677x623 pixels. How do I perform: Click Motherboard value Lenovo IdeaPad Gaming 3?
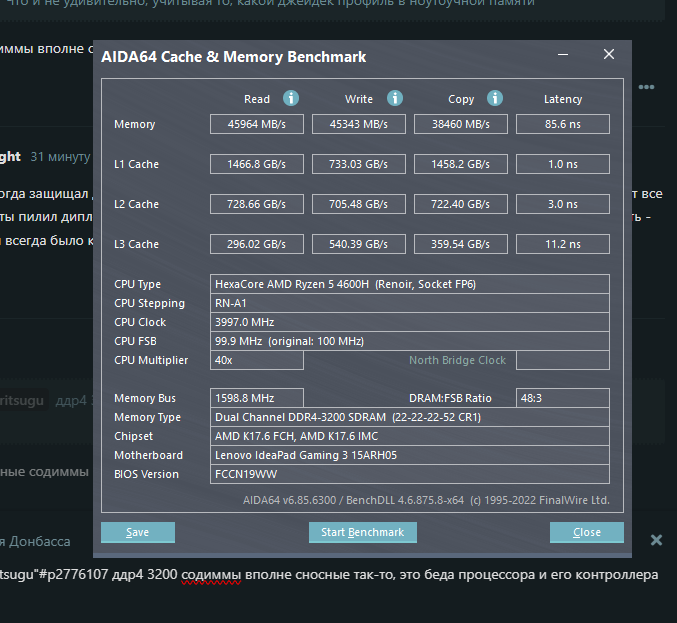point(410,455)
